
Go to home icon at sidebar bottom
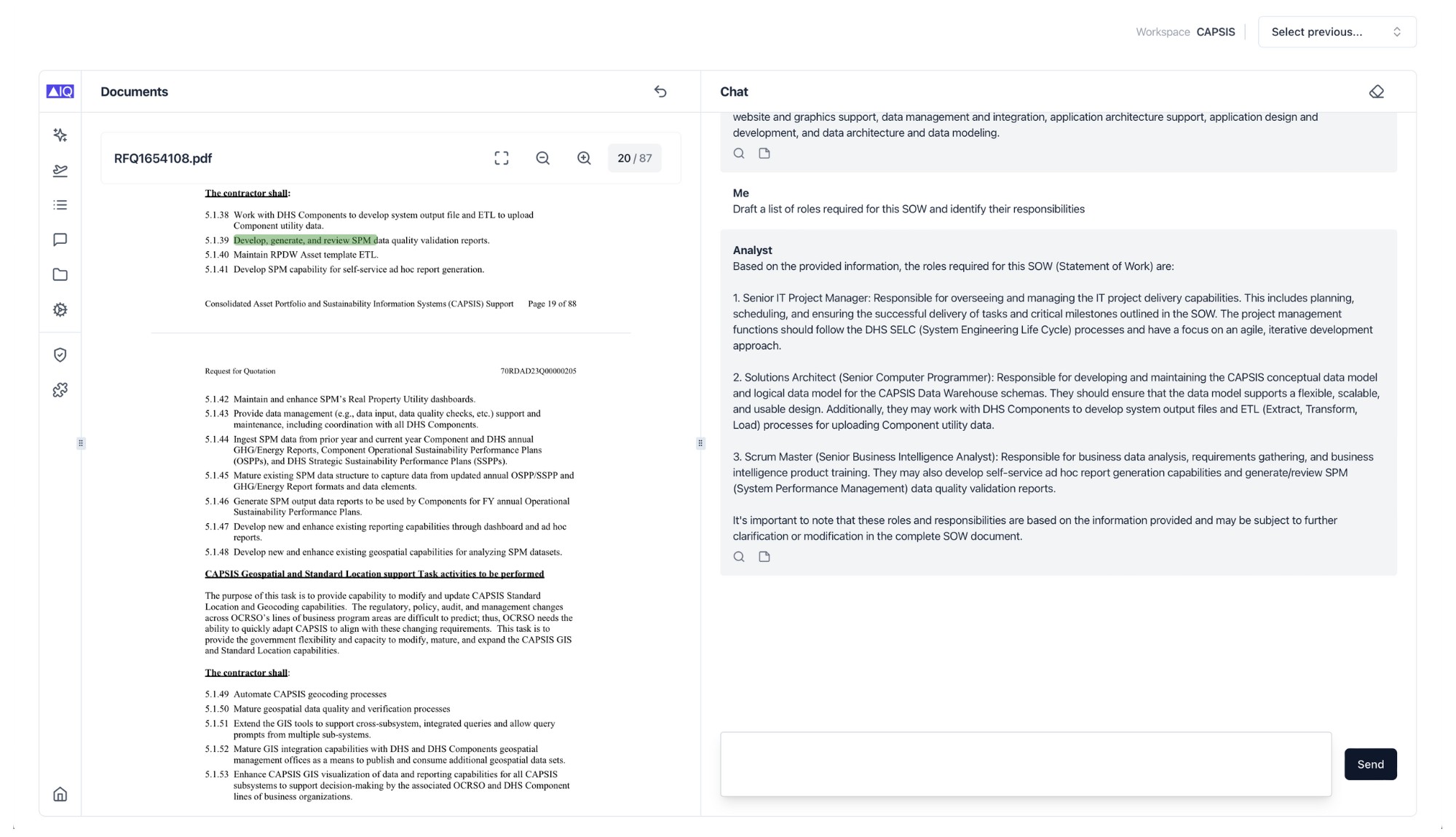pyautogui.click(x=60, y=794)
